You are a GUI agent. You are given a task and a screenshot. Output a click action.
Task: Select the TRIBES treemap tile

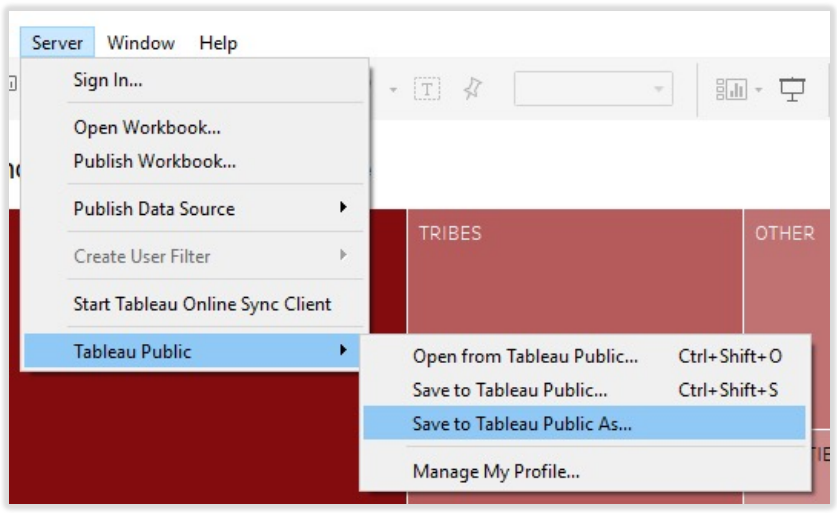tap(575, 272)
